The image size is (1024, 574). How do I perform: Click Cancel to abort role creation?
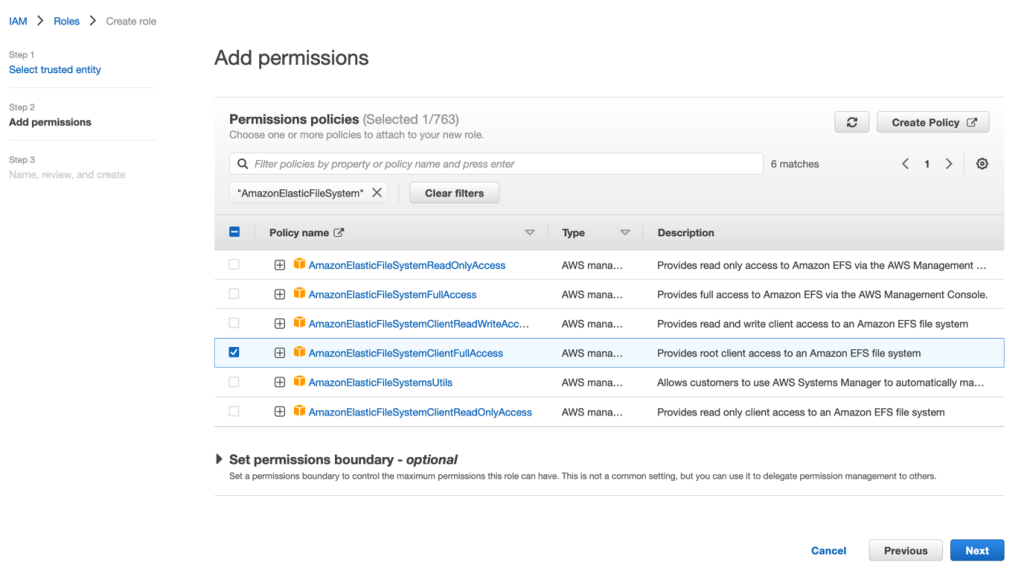(x=828, y=550)
